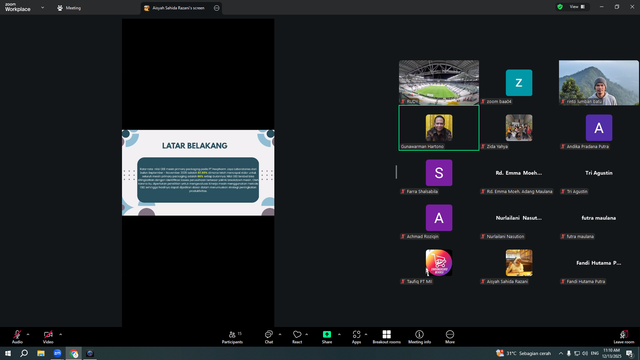Open screen share options circle icon
640x360 pixels.
tap(216, 8)
